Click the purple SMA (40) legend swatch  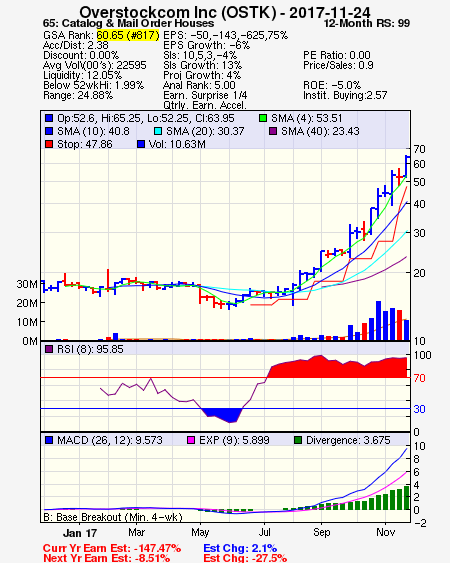(273, 131)
